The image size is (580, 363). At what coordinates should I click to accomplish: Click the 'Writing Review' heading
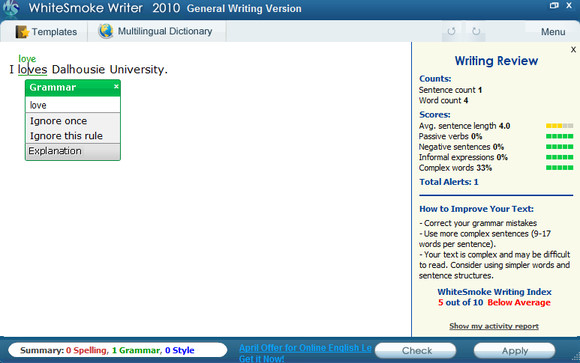tap(496, 61)
